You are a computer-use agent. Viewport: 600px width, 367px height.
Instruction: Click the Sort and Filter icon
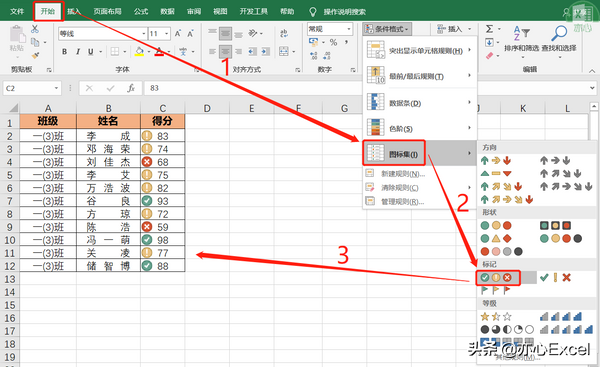522,34
